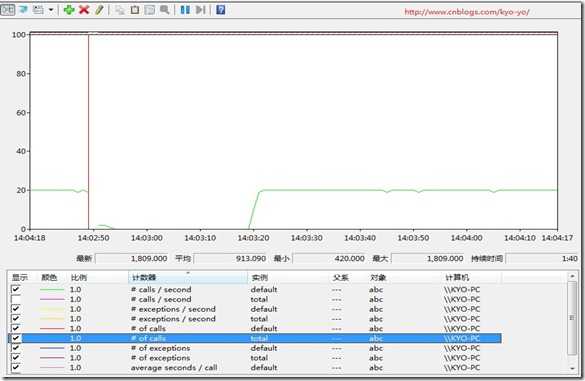Viewport: 585px width, 381px height.
Task: Click \\KYO-PC in '# calls / second' default row
Action: [462, 289]
